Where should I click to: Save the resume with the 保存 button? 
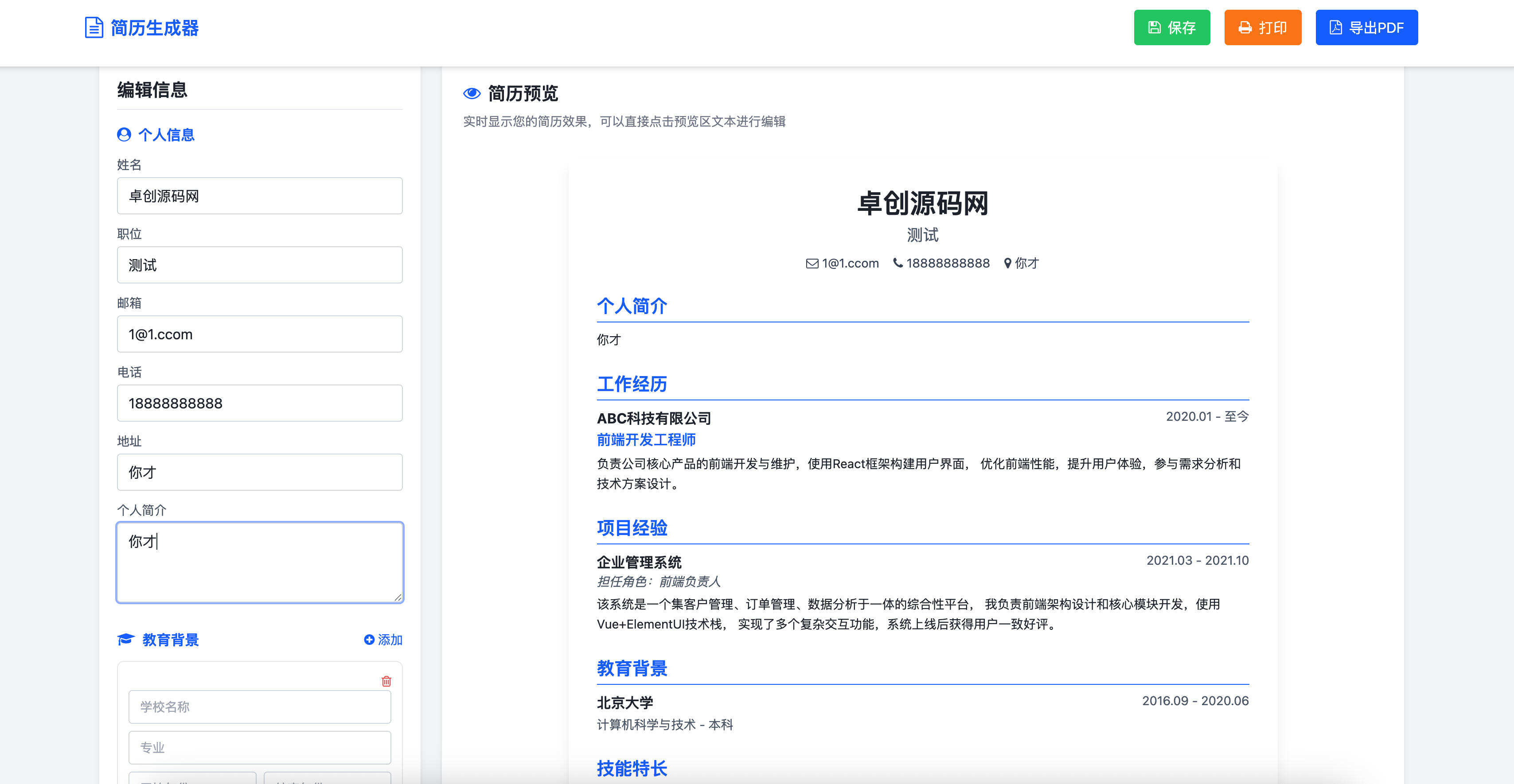pyautogui.click(x=1172, y=27)
